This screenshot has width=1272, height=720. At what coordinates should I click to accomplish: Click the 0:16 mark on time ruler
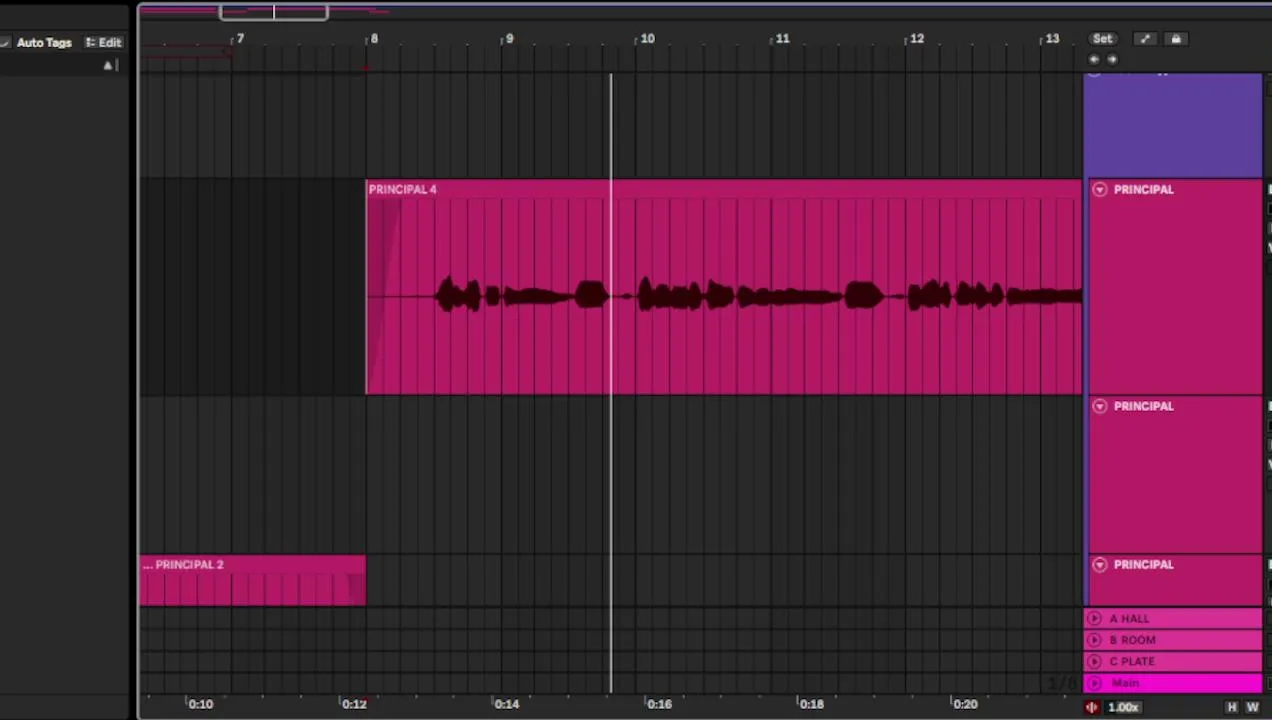pos(659,704)
